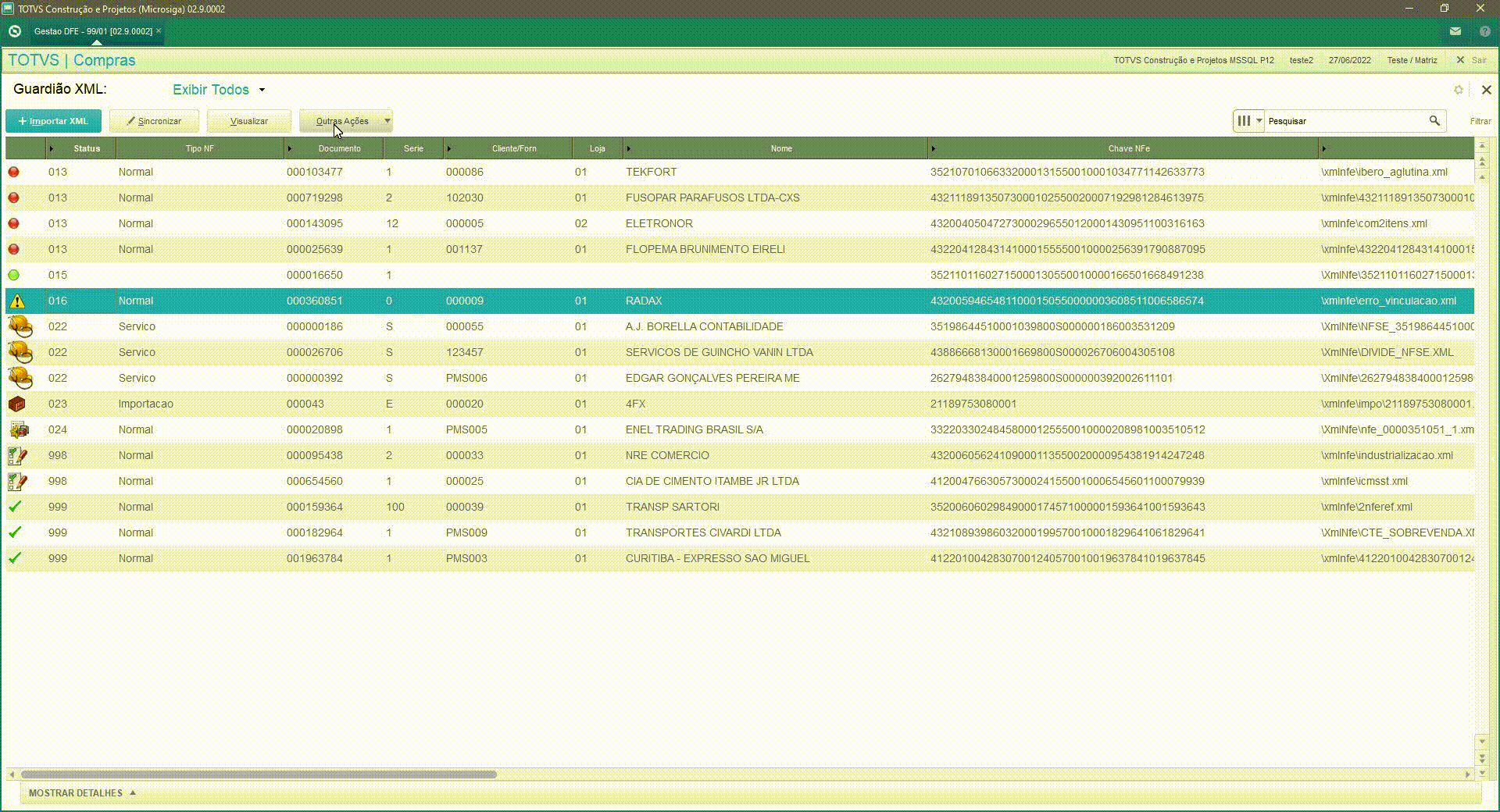
Task: Click the file path \xmlnfe\icmsst.xml
Action: click(x=1364, y=481)
